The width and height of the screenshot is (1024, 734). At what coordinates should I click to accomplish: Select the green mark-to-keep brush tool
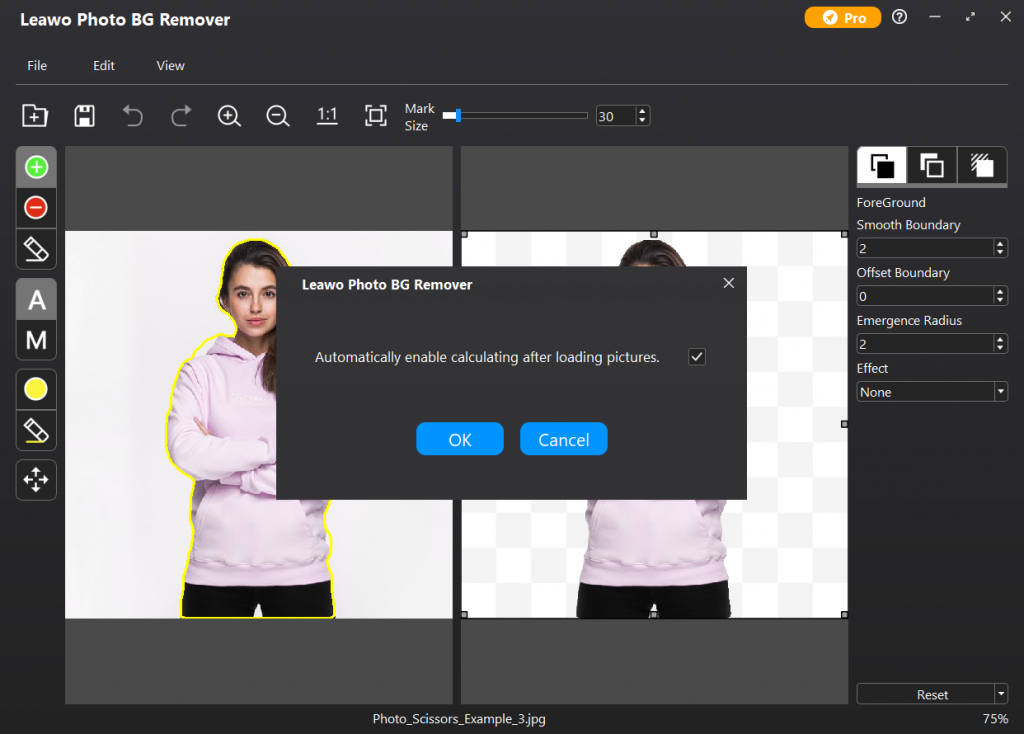[36, 167]
